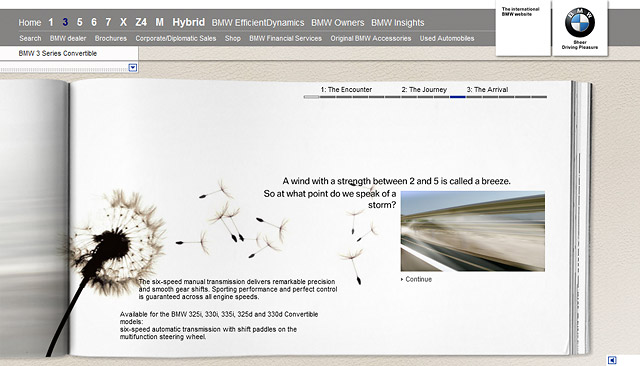Open the M models menu item
Screen dimensions: 640x366
click(x=160, y=22)
